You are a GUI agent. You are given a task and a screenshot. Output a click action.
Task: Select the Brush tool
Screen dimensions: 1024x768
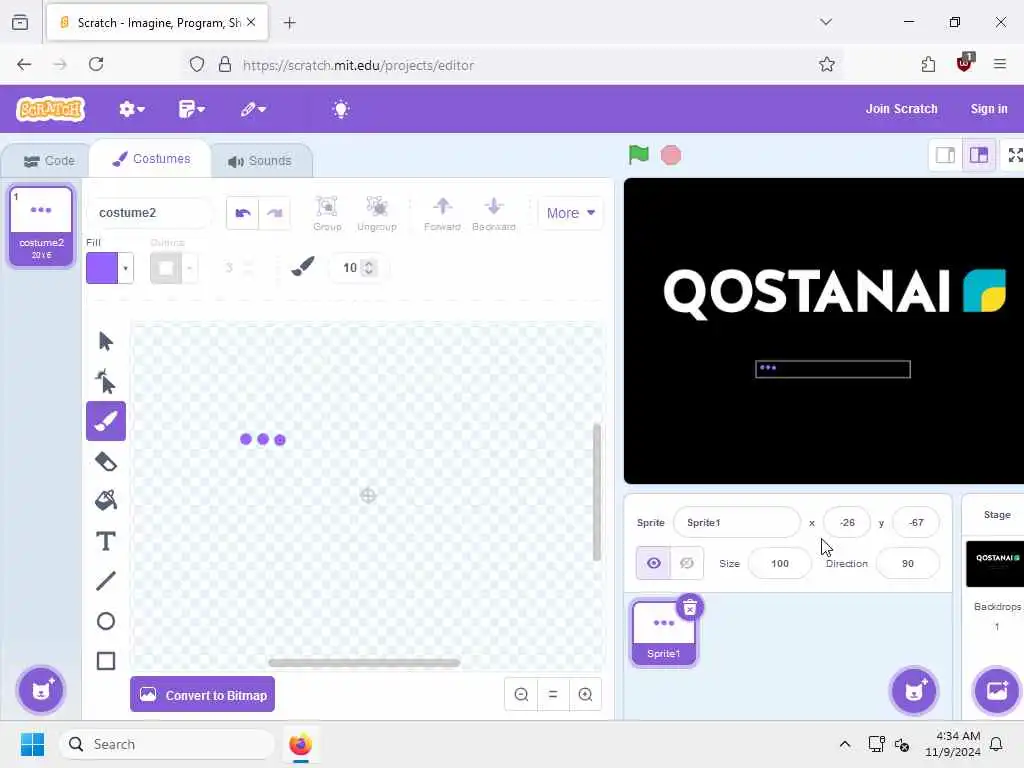[106, 421]
